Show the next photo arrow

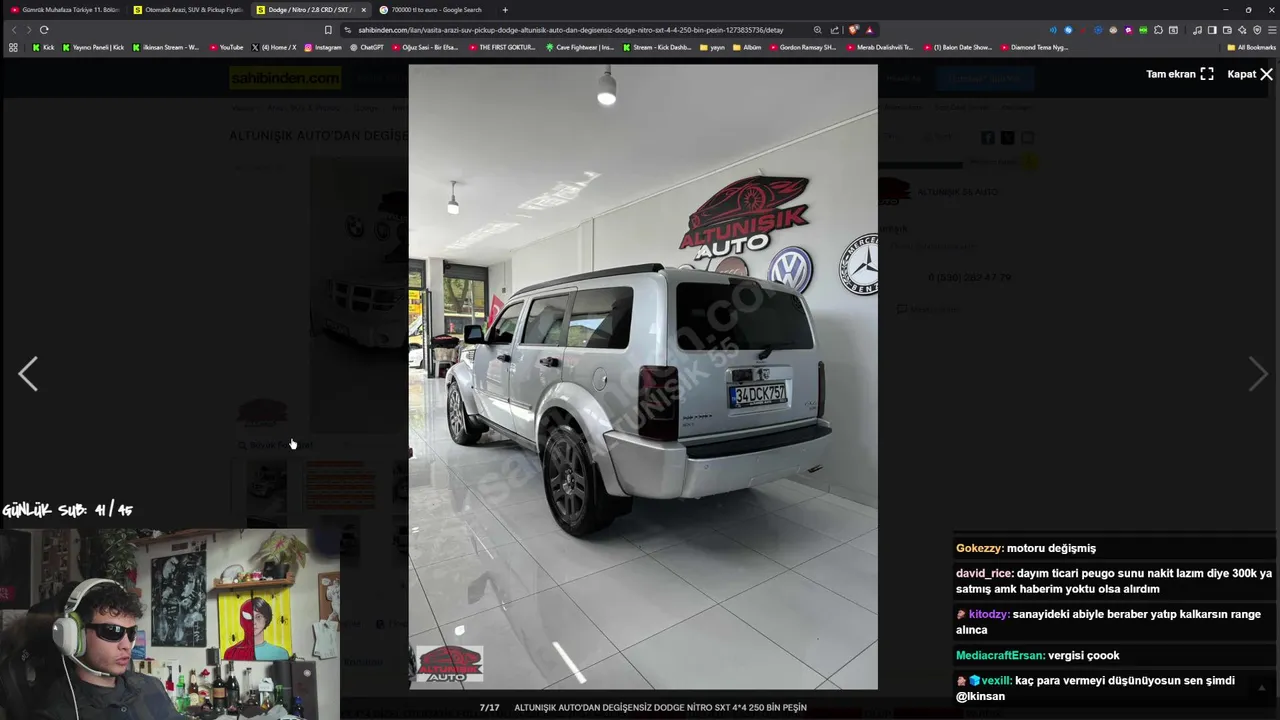click(x=1258, y=374)
